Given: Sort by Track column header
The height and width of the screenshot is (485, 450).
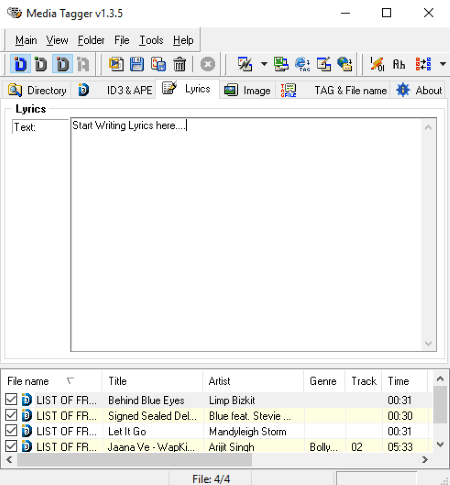Looking at the screenshot, I should (363, 381).
